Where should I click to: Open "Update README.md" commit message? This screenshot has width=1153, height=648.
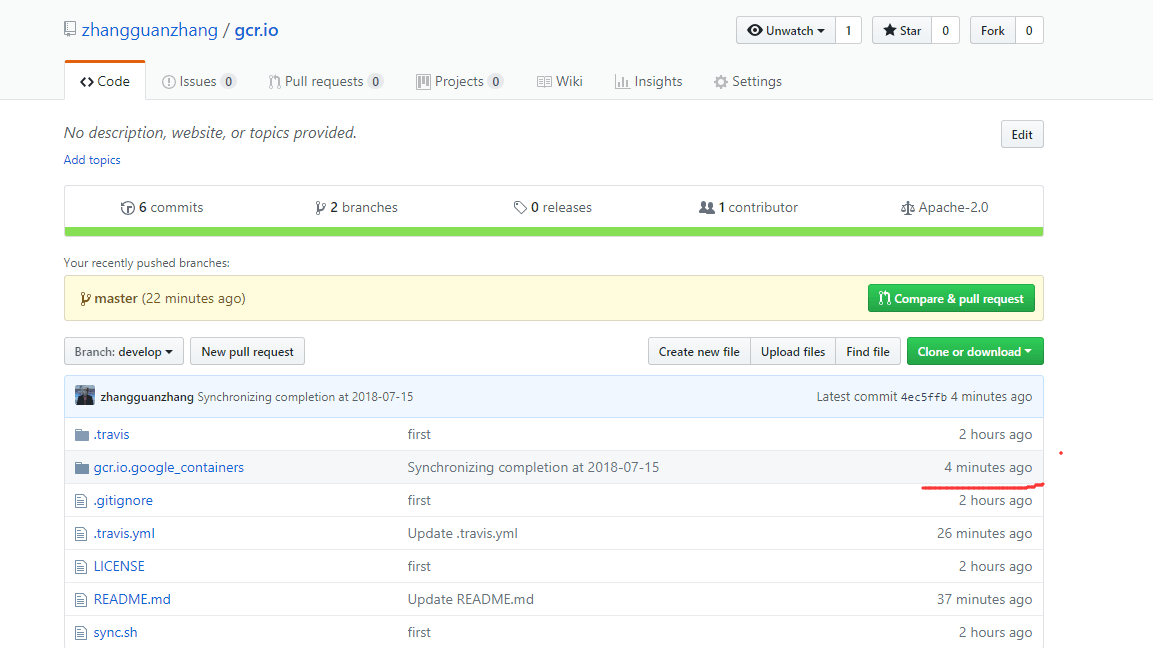click(471, 600)
